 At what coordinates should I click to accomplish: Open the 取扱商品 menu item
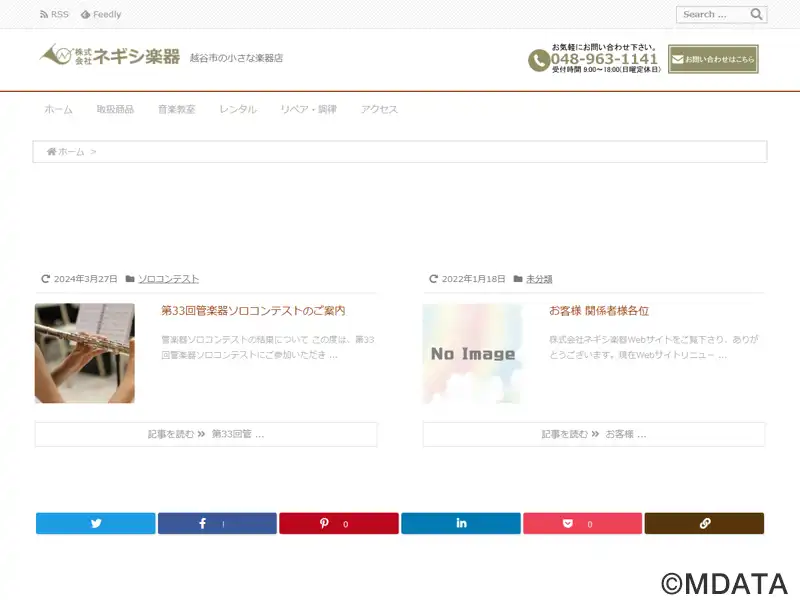[115, 109]
